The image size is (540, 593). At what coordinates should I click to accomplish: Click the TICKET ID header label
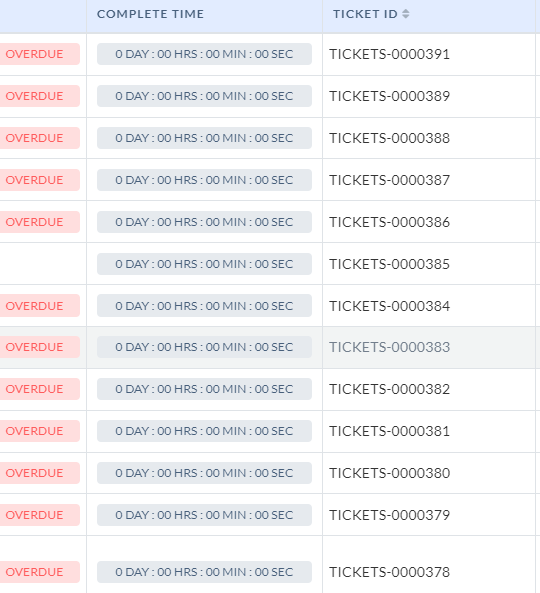click(365, 14)
